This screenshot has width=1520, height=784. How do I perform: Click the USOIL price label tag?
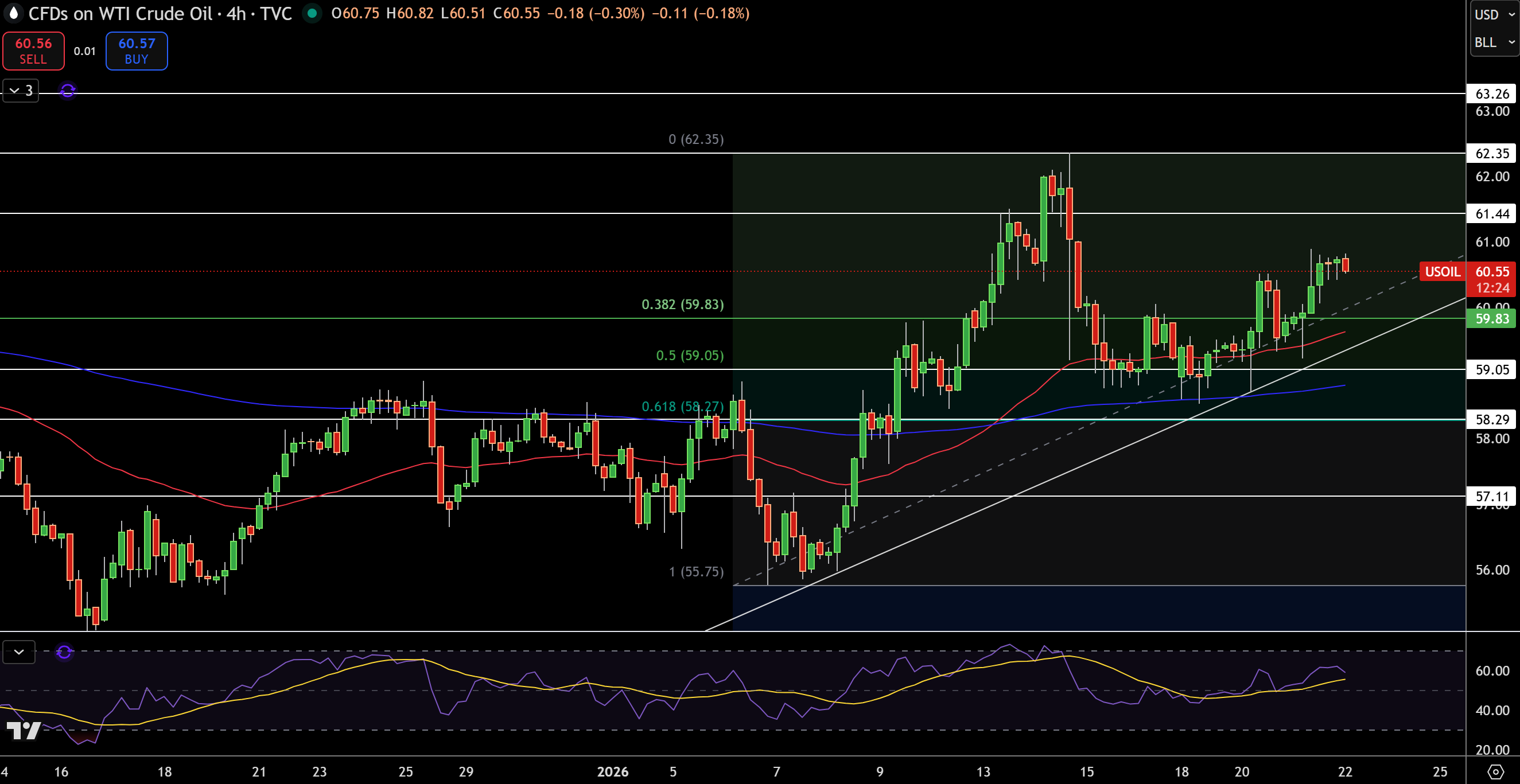click(x=1442, y=271)
